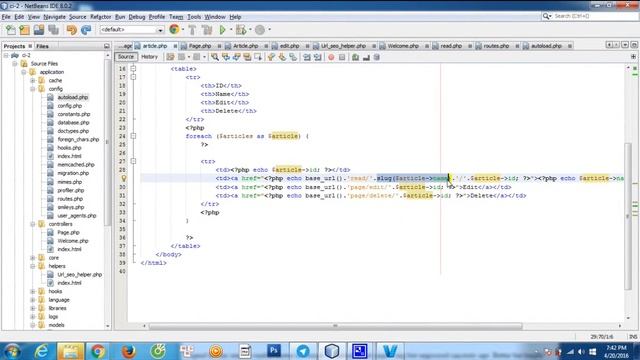Click the maximize editor window button
The height and width of the screenshot is (360, 640).
pos(634,45)
